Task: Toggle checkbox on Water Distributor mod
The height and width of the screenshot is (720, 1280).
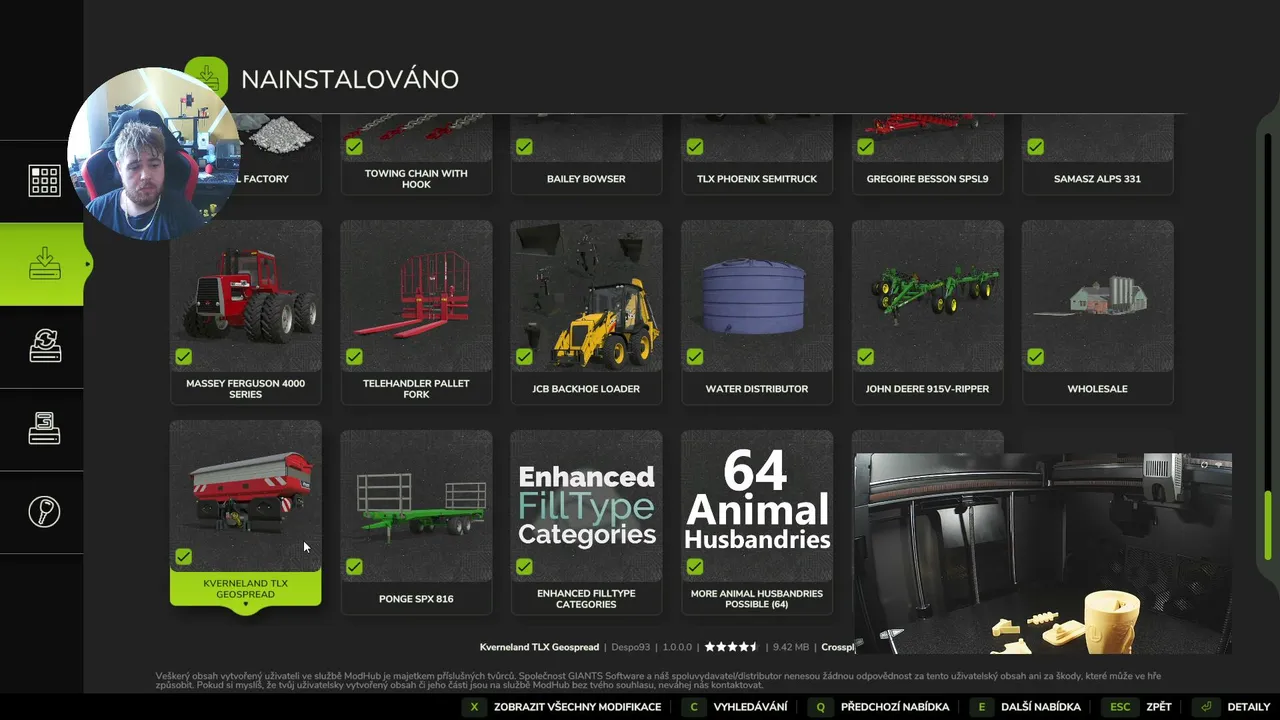Action: [x=695, y=357]
